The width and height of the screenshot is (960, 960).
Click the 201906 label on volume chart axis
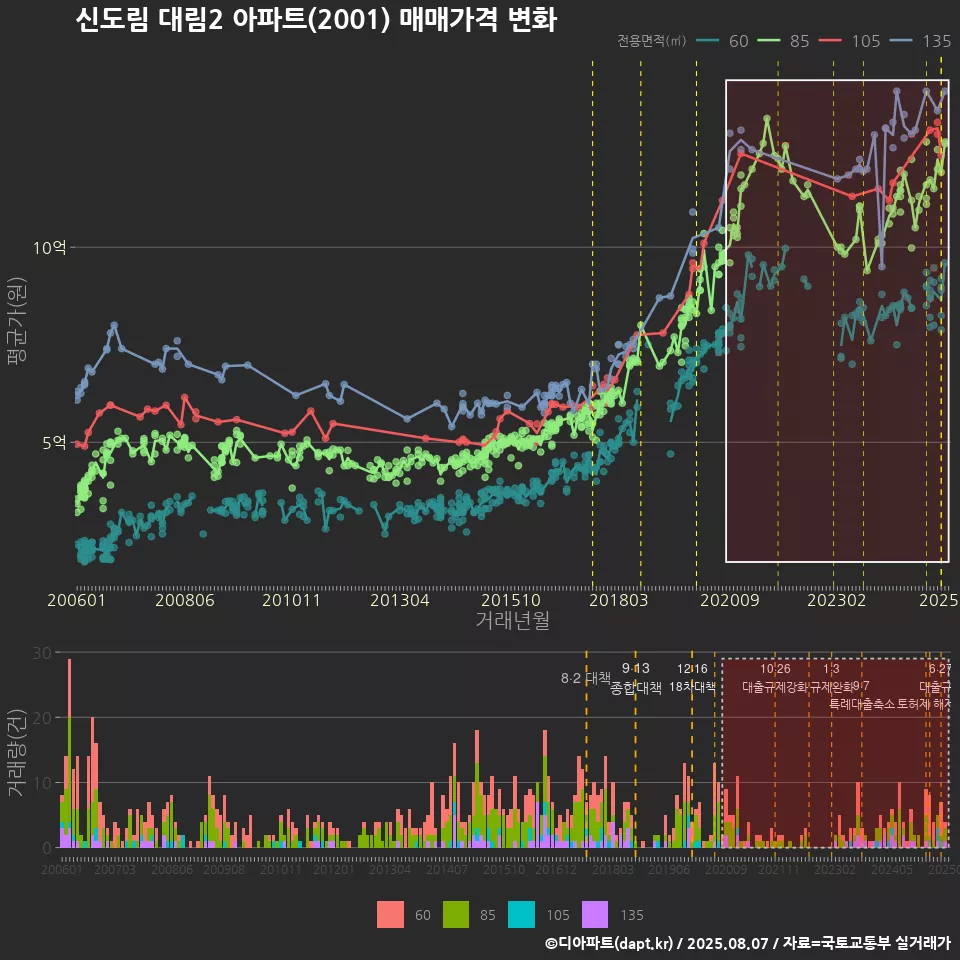[669, 869]
